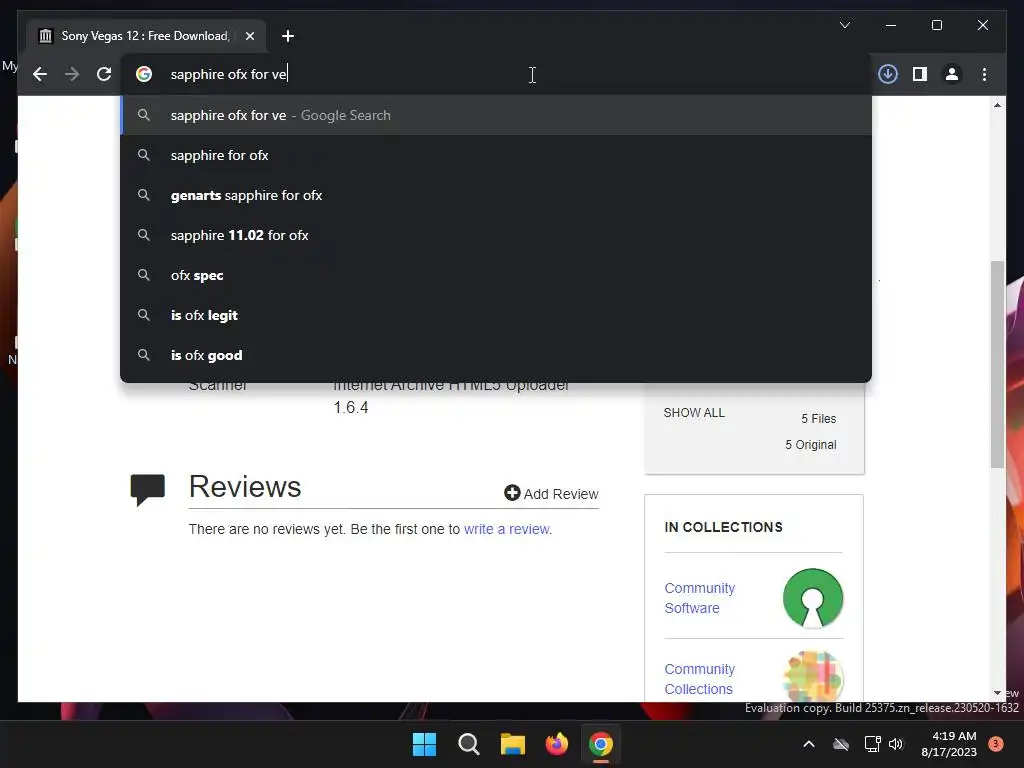
Task: Click the Reviews speech bubble icon
Action: [x=148, y=490]
